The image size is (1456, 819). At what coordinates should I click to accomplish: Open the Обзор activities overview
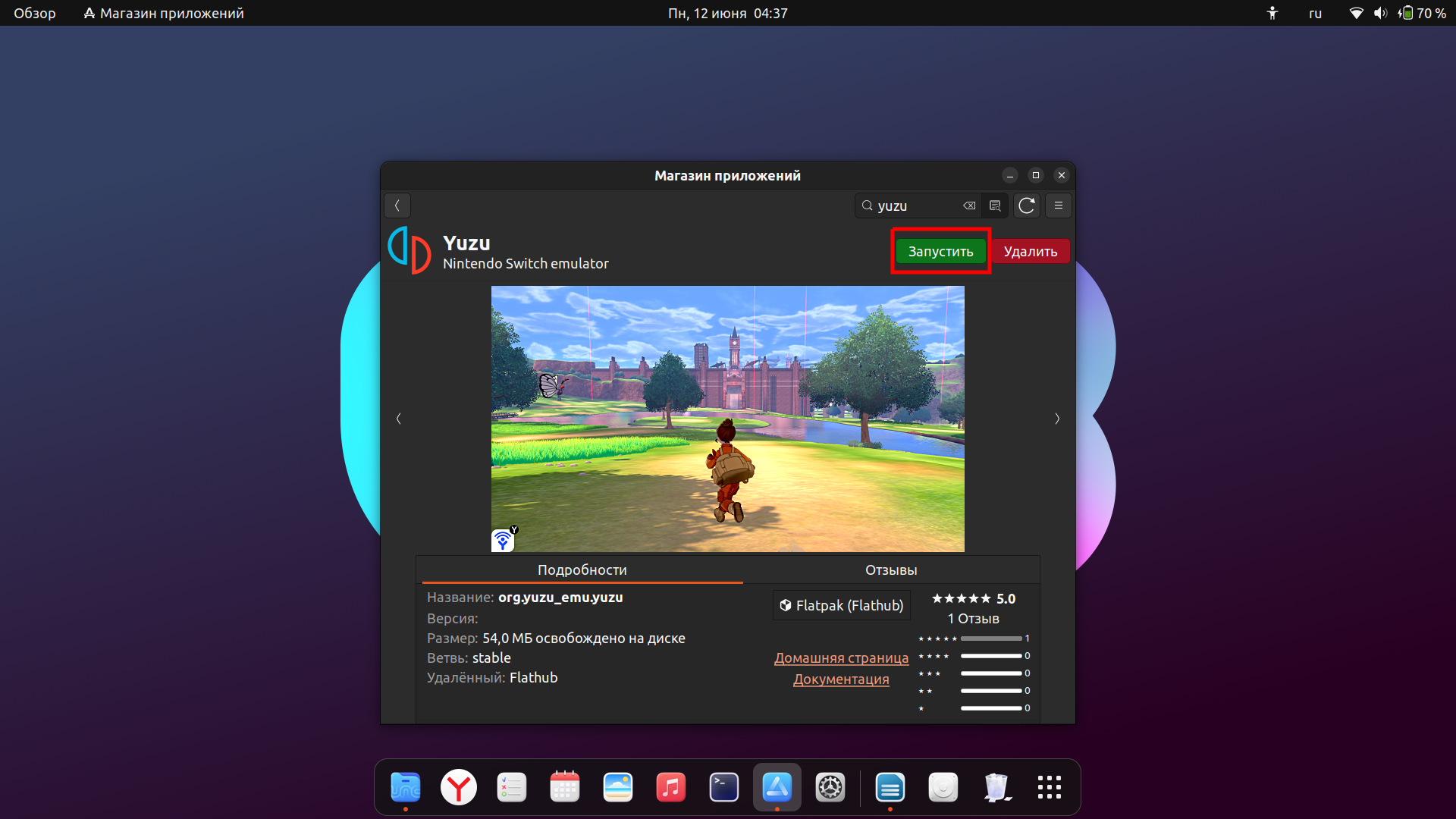(35, 13)
